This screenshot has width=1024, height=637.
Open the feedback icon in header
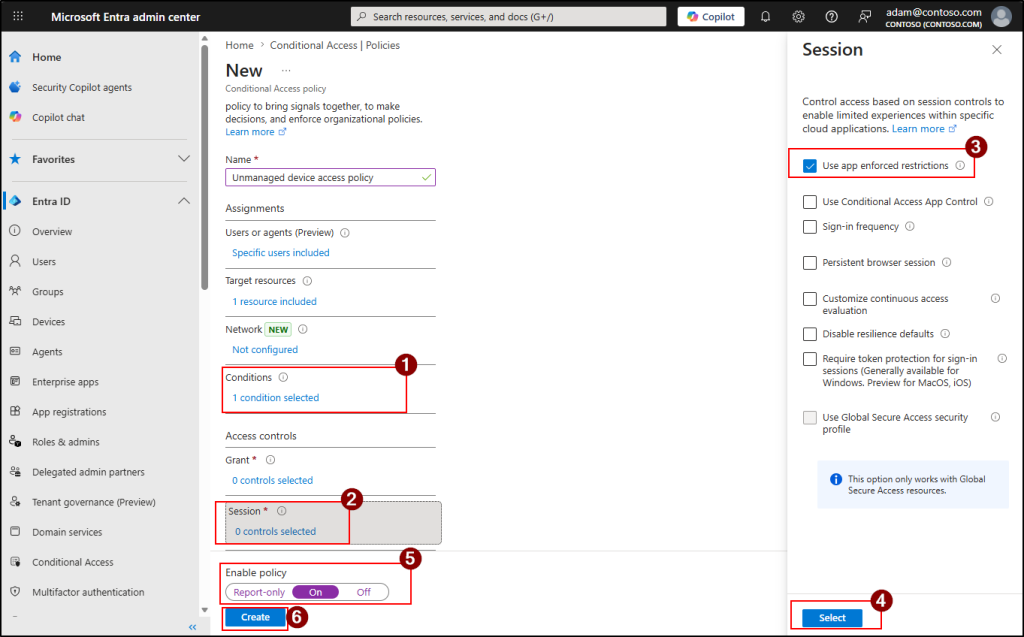(x=864, y=16)
